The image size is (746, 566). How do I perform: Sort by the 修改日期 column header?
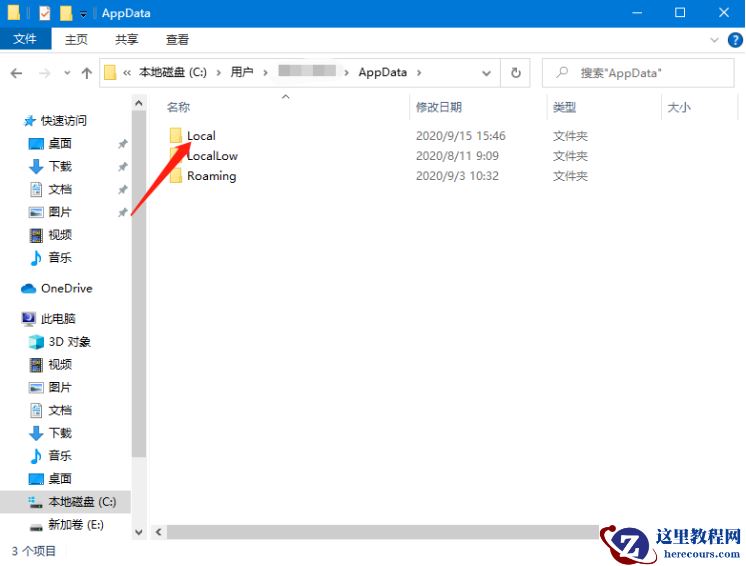pyautogui.click(x=439, y=107)
